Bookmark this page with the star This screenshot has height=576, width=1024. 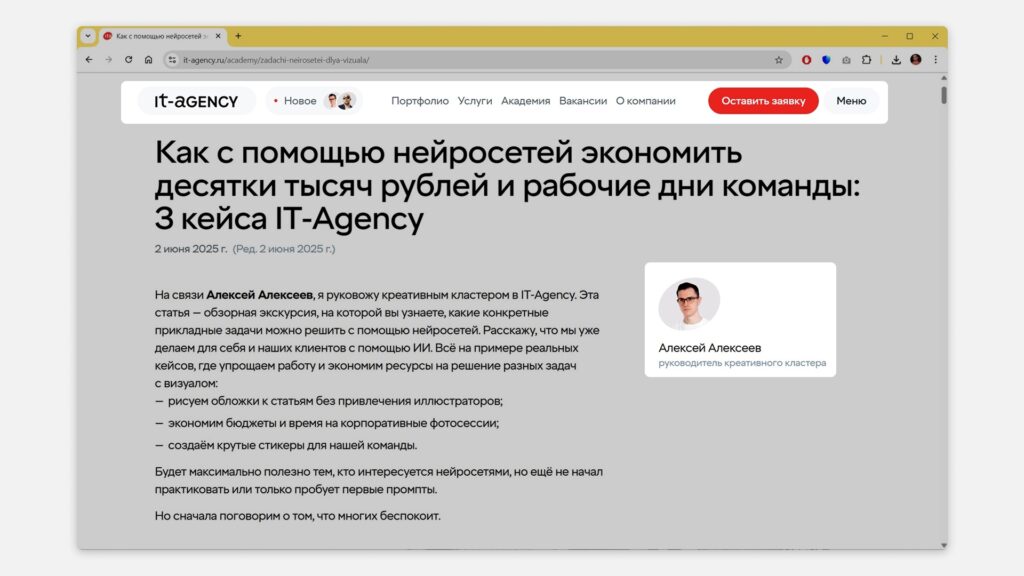pyautogui.click(x=778, y=60)
